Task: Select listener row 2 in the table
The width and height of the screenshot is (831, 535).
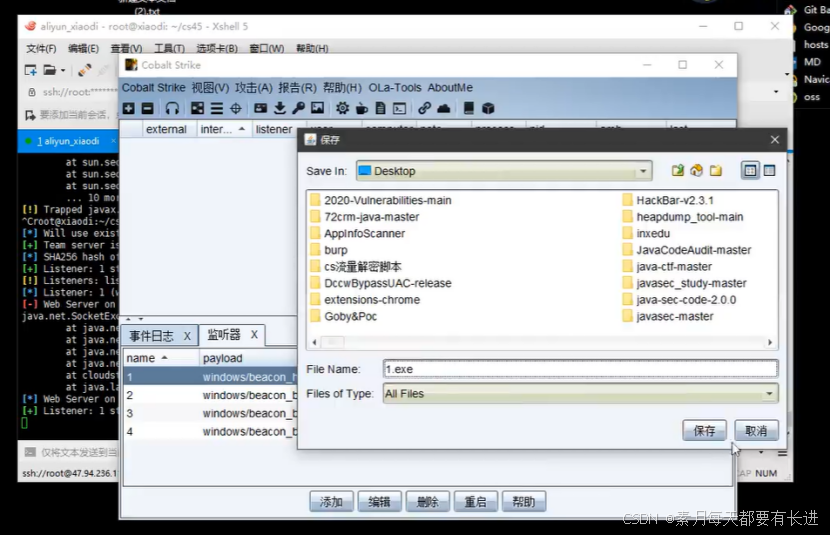Action: pyautogui.click(x=210, y=396)
